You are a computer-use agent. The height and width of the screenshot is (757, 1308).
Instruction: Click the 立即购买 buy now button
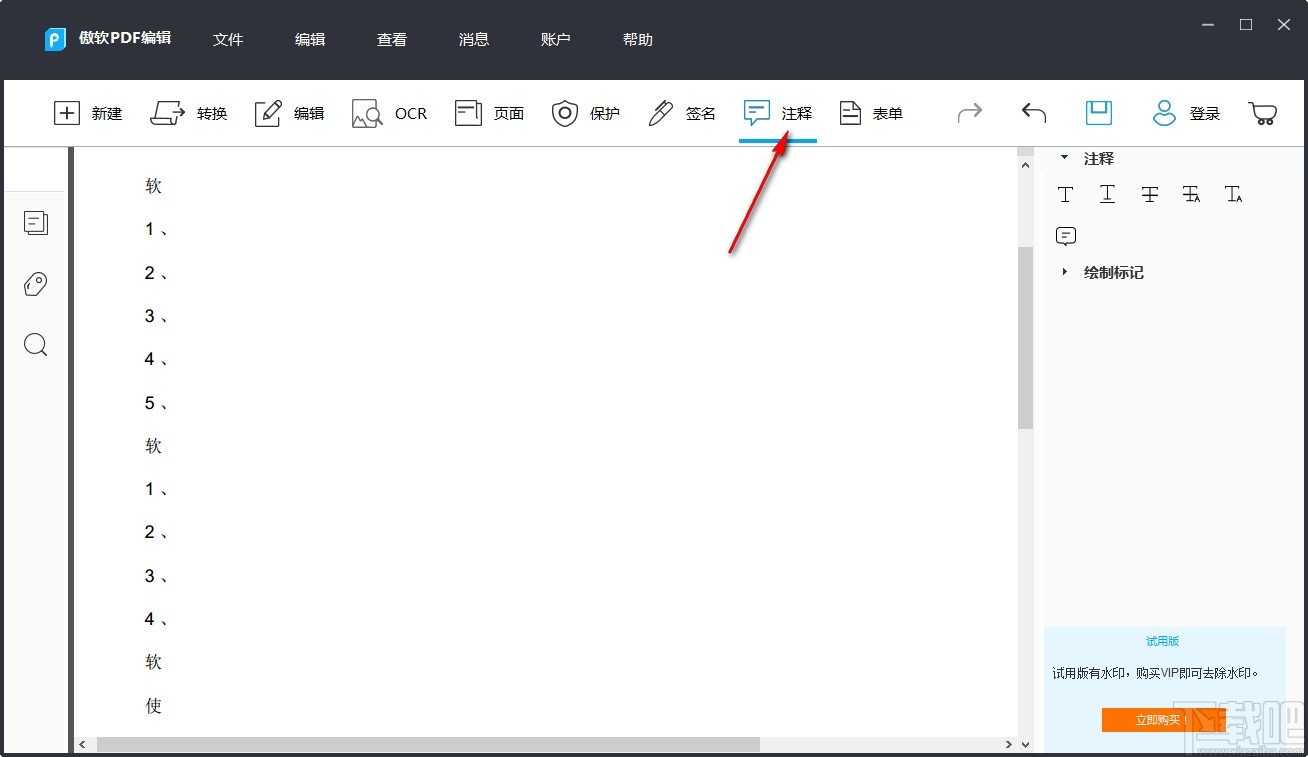click(x=1163, y=719)
